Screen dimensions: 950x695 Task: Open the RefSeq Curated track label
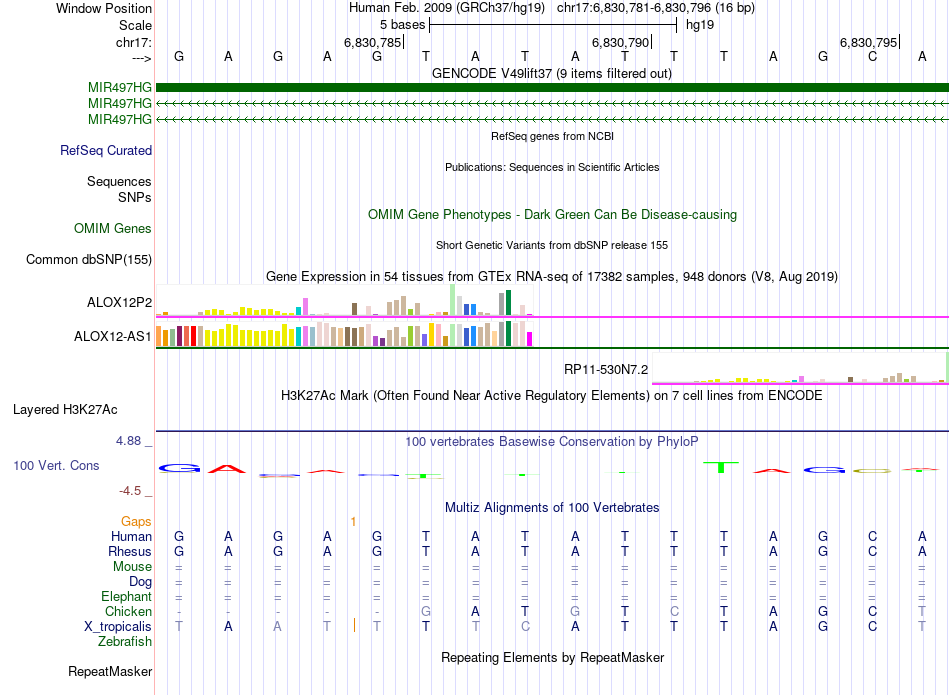pos(105,150)
